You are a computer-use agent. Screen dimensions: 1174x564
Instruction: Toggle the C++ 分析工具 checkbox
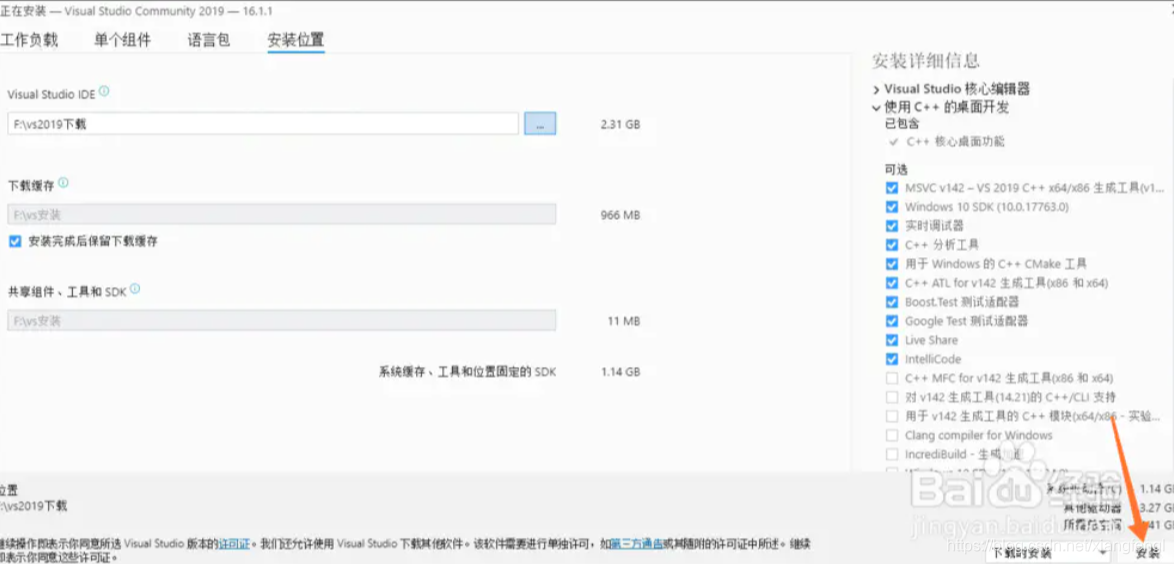[891, 245]
